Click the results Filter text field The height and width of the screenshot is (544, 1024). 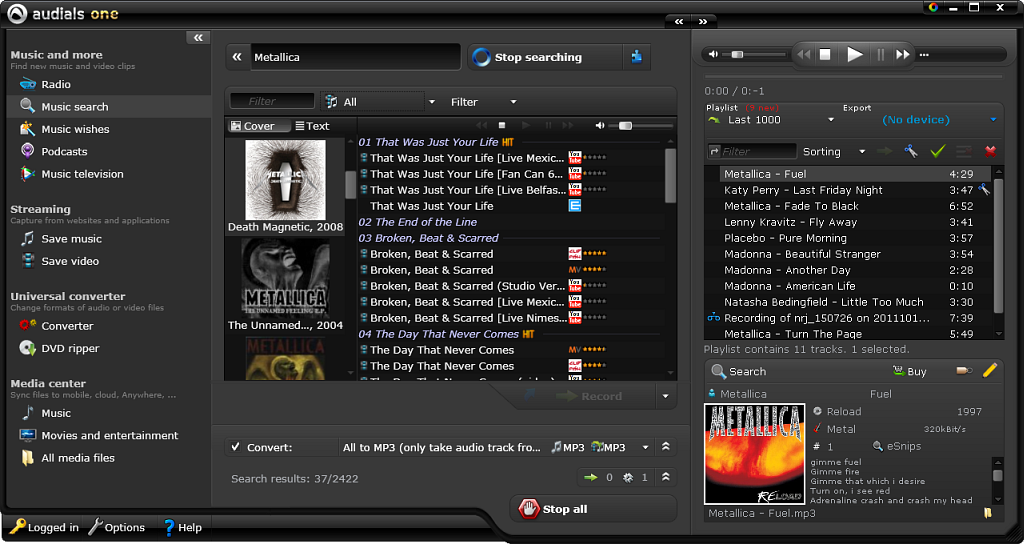(x=272, y=101)
